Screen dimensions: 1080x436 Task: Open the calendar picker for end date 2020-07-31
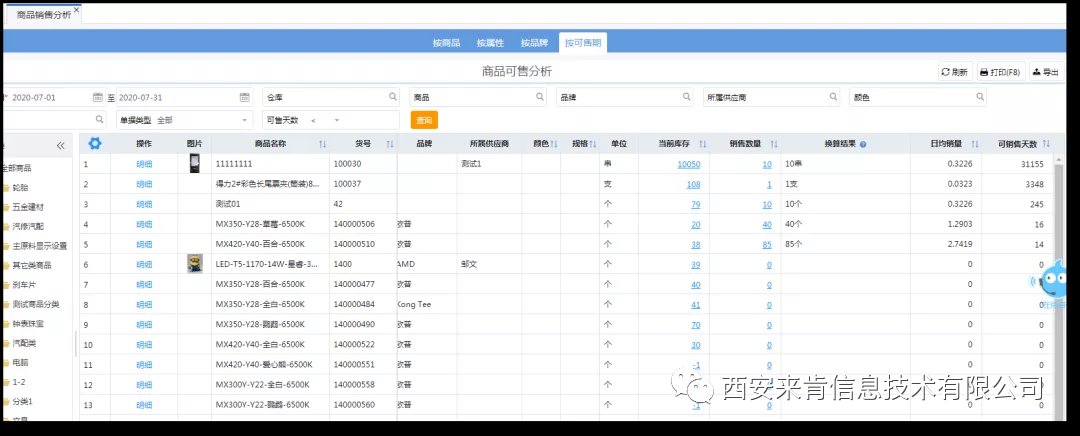coord(244,97)
